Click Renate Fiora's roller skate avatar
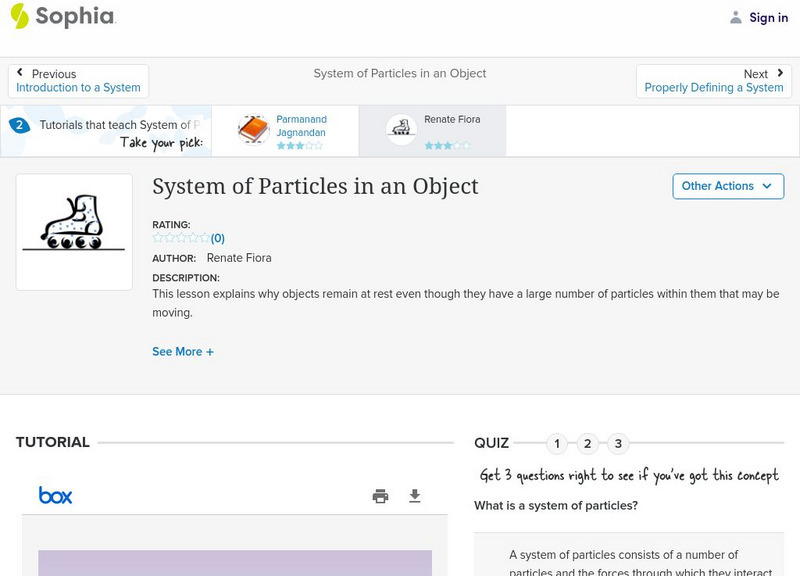 coord(402,130)
